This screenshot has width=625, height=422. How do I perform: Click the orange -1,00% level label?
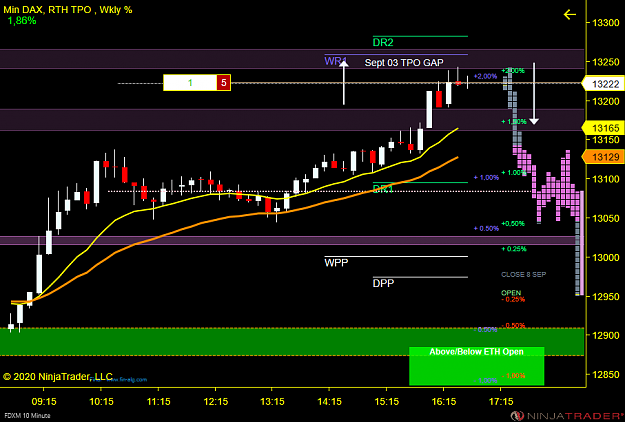(513, 376)
